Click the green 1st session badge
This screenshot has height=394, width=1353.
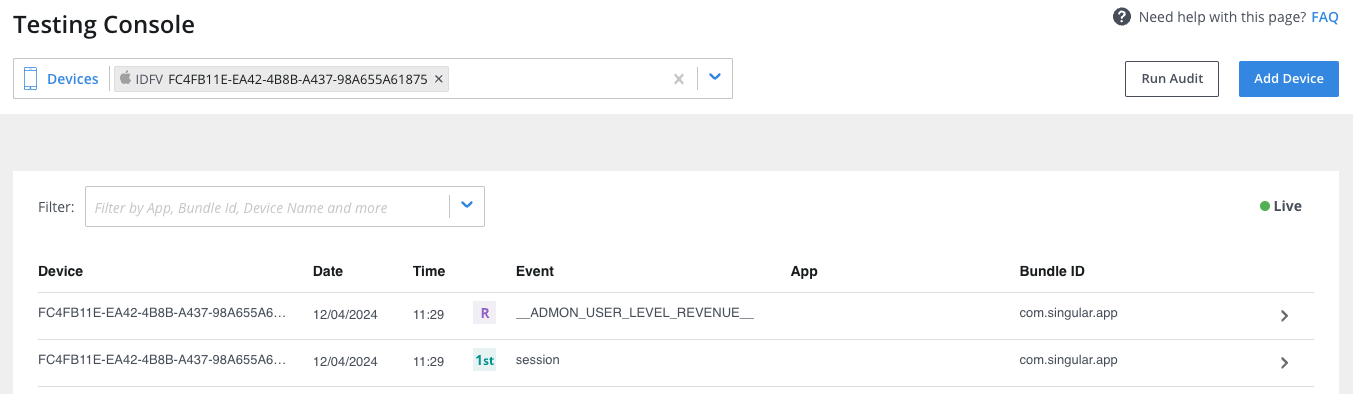coord(484,360)
